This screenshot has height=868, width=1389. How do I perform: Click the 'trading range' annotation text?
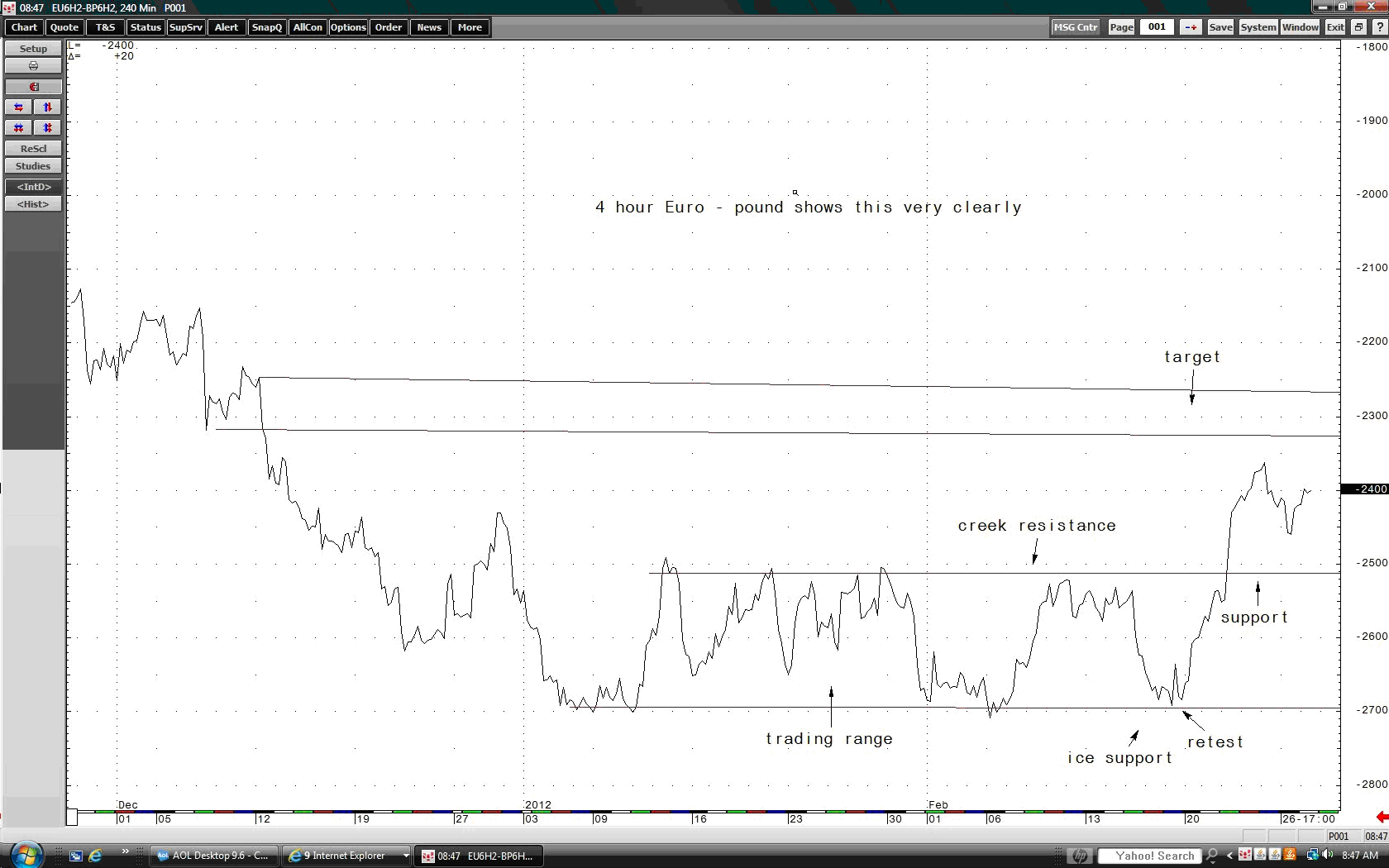pyautogui.click(x=829, y=739)
